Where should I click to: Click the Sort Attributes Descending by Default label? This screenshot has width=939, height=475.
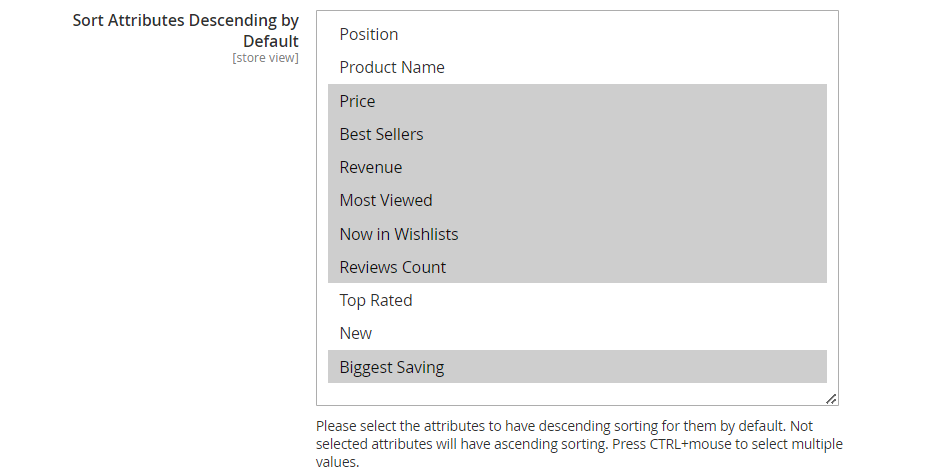(186, 31)
